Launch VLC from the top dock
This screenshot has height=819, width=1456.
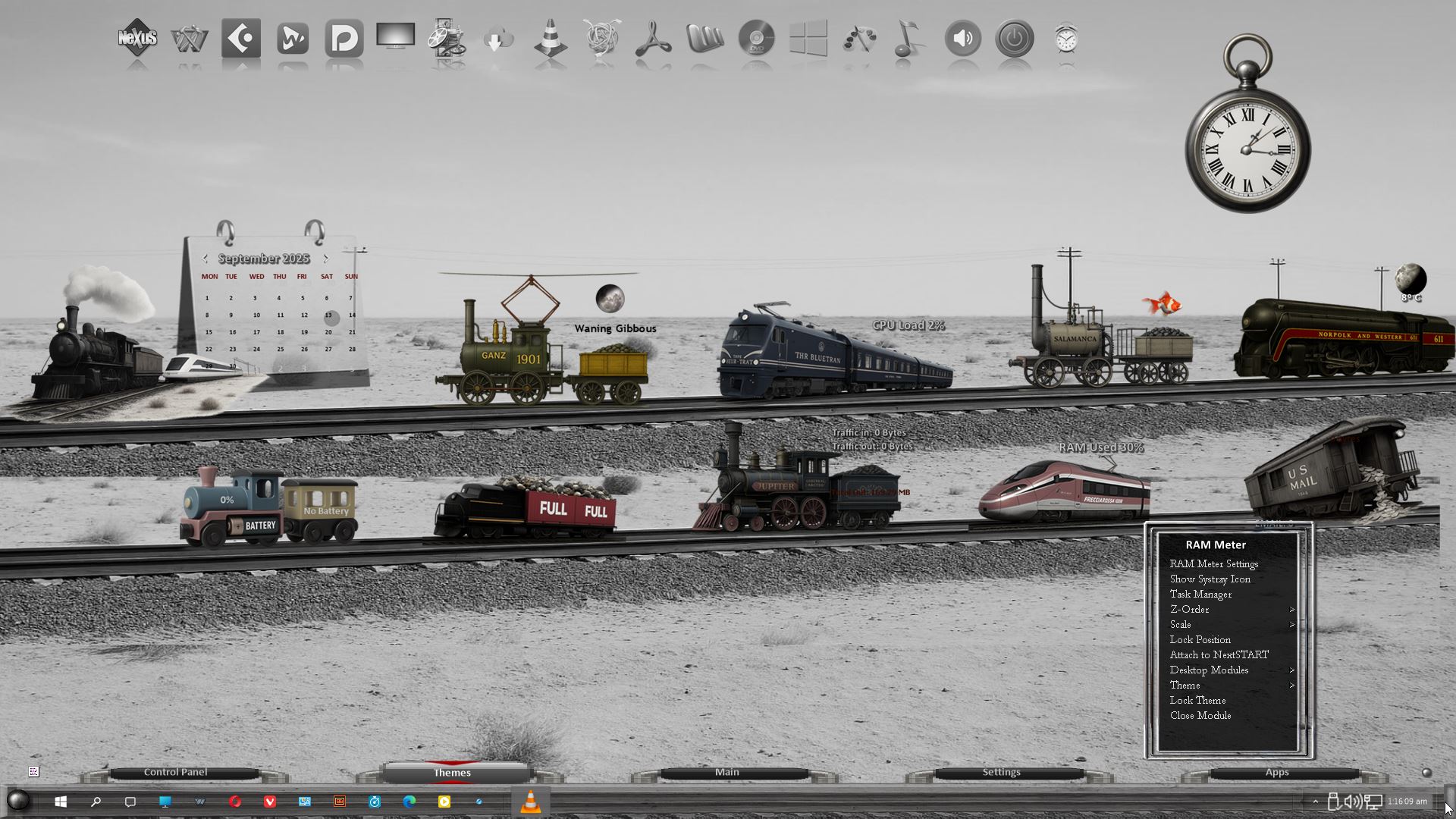(x=551, y=38)
